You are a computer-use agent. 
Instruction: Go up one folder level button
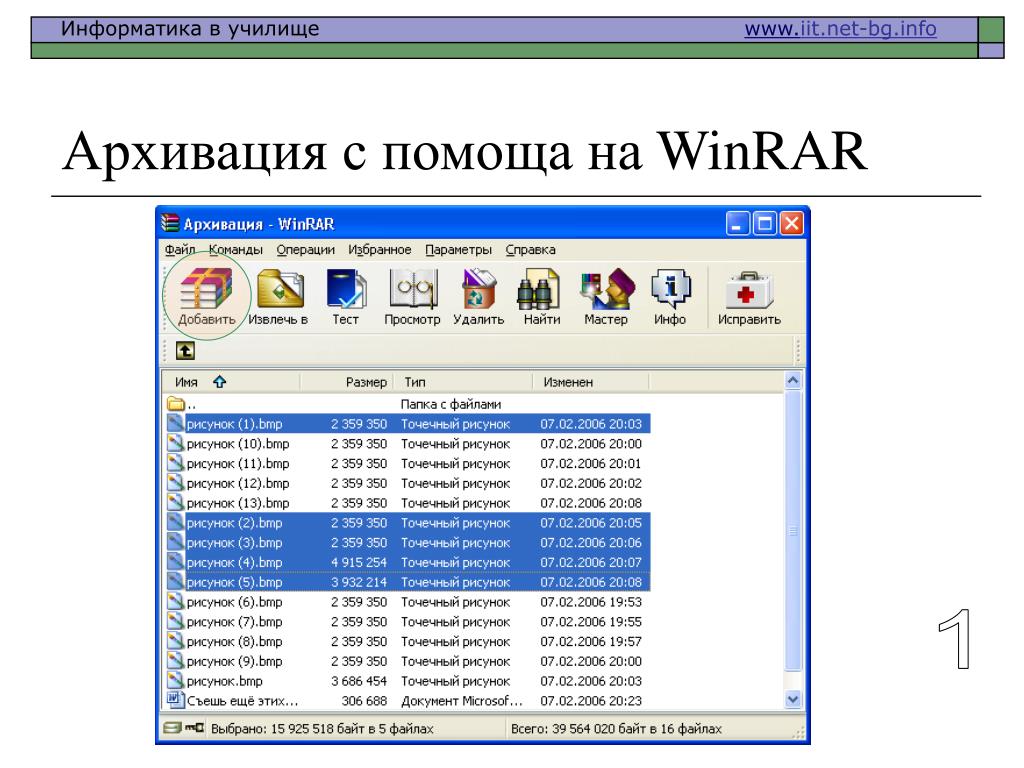click(x=185, y=351)
